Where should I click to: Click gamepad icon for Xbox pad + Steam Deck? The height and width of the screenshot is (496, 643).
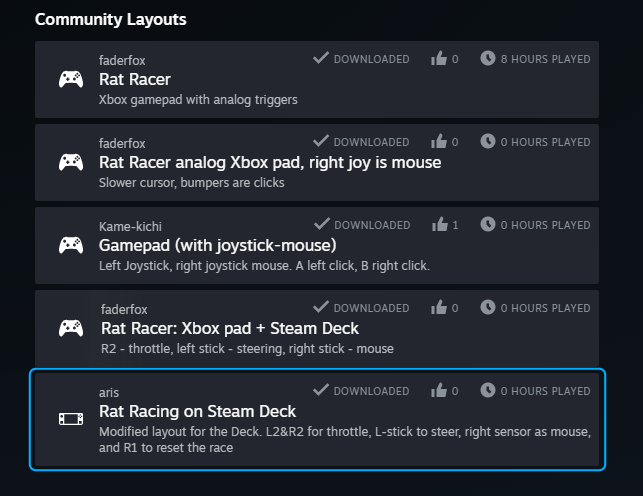[70, 328]
